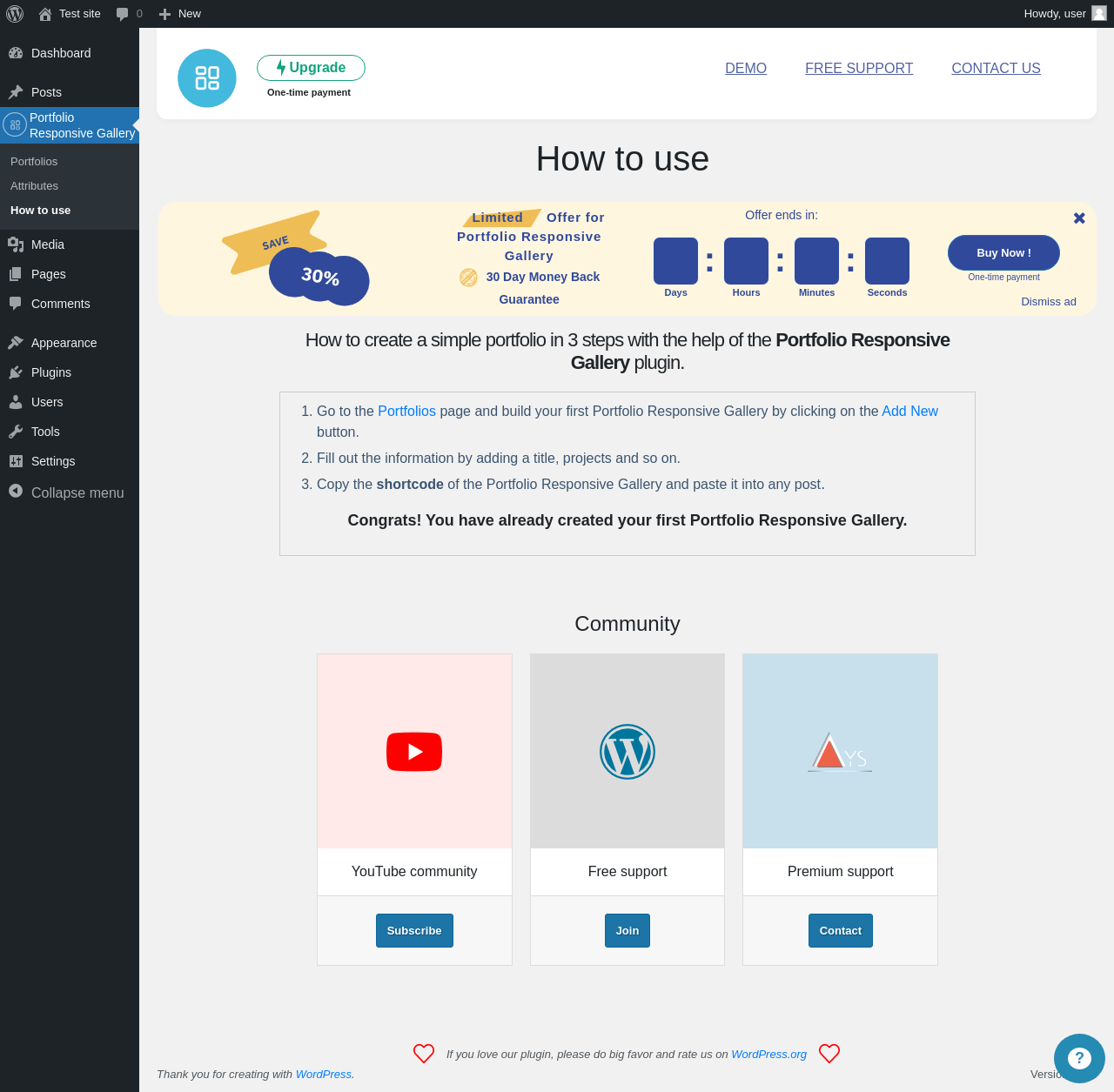The height and width of the screenshot is (1092, 1114).
Task: Click the Upgrade button
Action: click(x=311, y=68)
